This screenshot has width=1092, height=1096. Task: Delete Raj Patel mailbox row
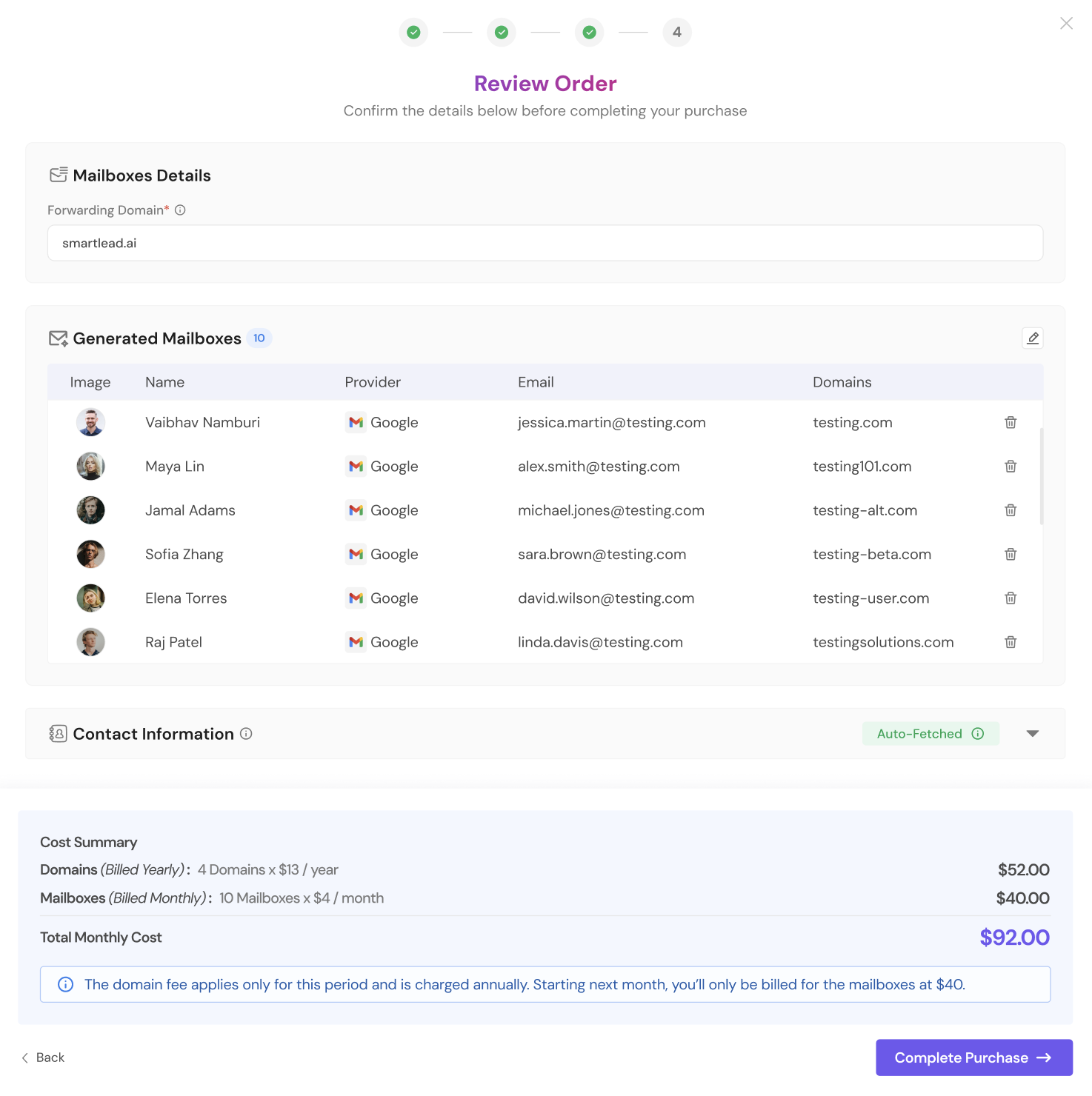pos(1011,642)
